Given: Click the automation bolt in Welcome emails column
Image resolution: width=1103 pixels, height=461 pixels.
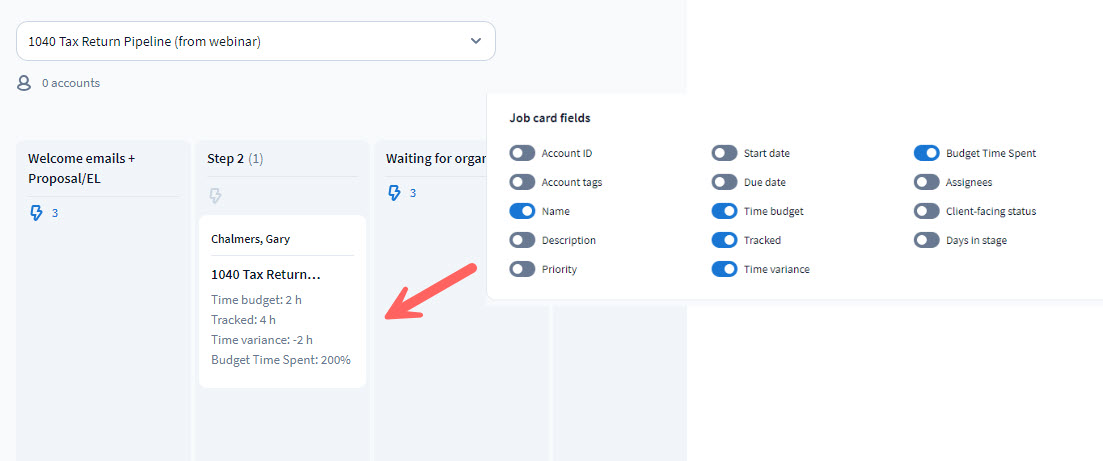Looking at the screenshot, I should pos(37,213).
